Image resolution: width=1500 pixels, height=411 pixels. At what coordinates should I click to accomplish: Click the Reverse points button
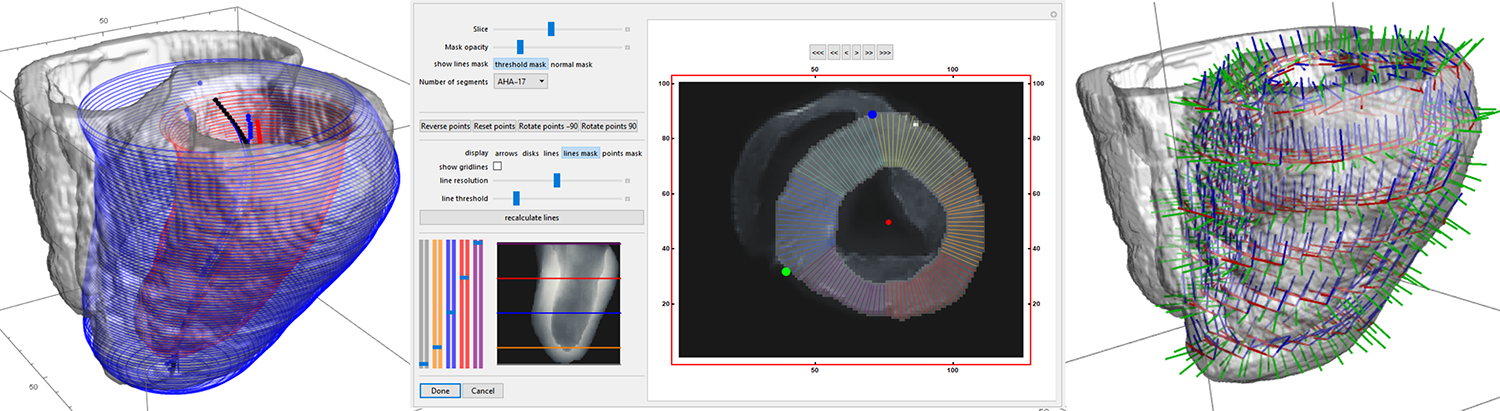point(445,126)
